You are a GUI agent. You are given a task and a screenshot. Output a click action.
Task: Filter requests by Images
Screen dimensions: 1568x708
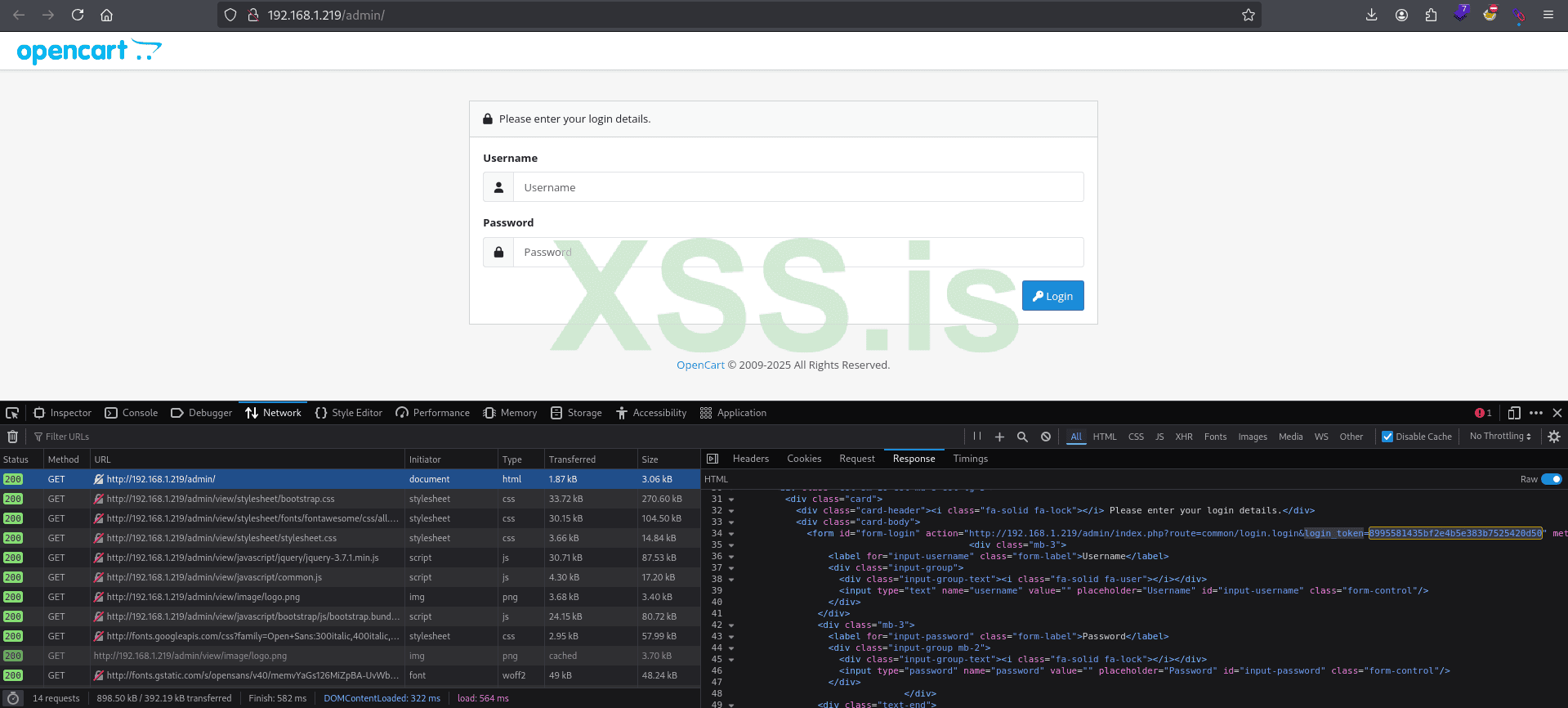point(1253,437)
